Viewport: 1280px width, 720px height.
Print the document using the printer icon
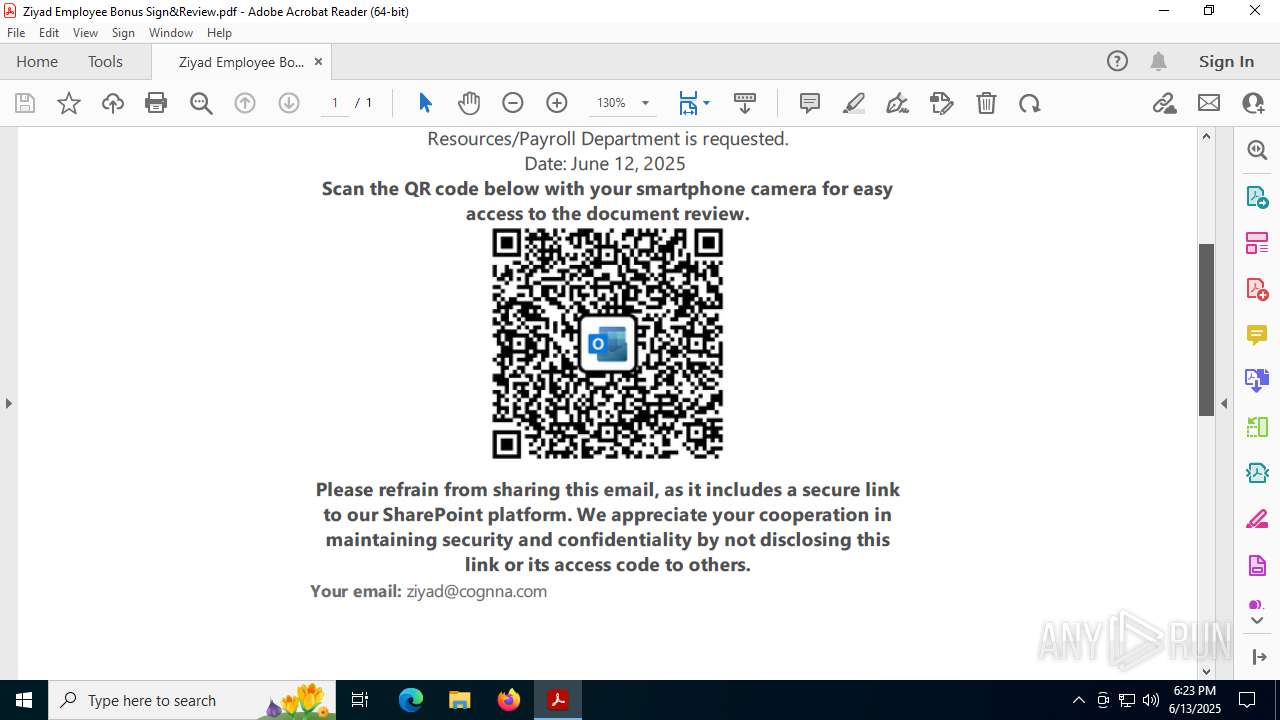(x=156, y=103)
